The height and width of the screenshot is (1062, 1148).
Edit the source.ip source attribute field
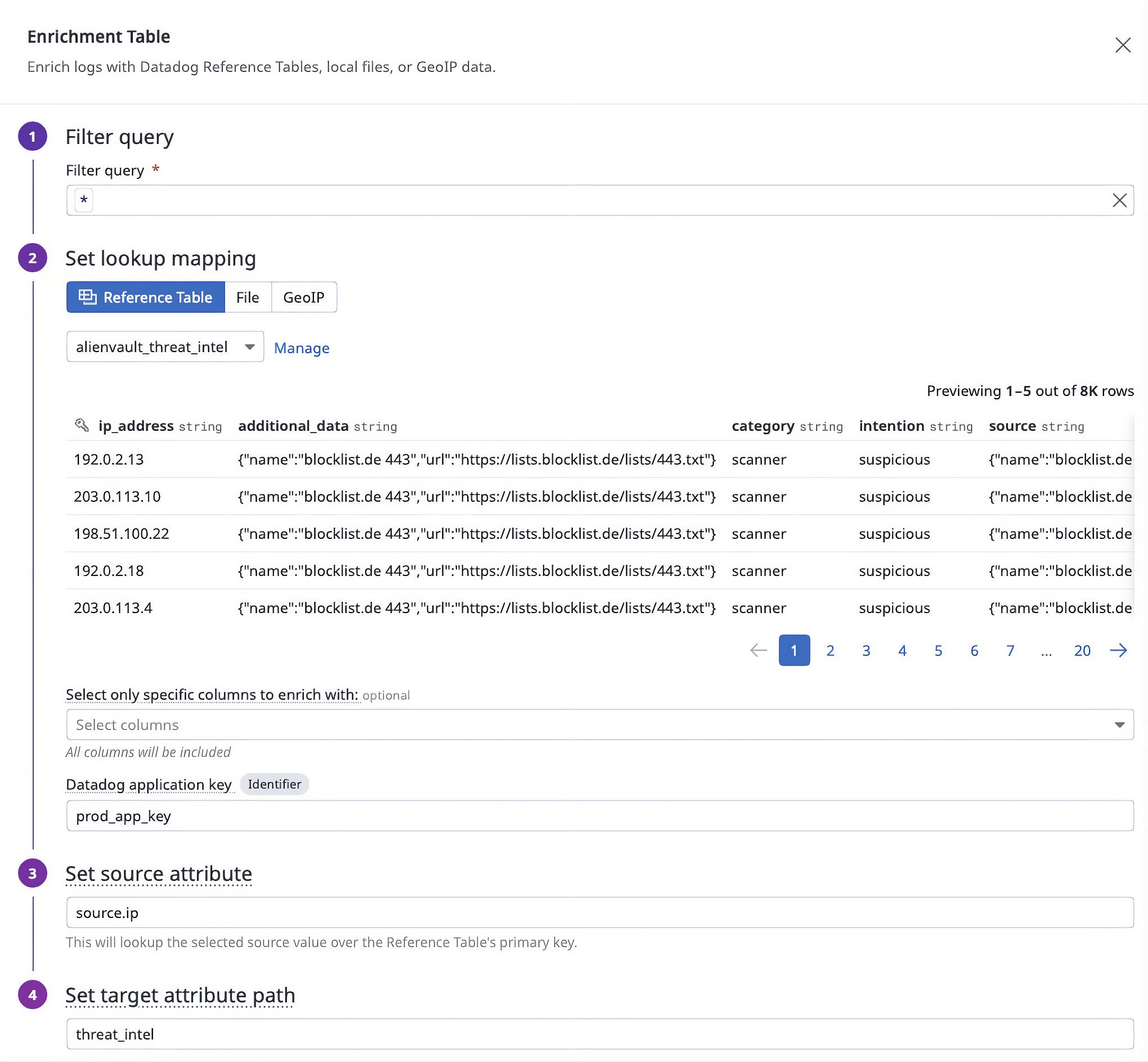pos(599,912)
